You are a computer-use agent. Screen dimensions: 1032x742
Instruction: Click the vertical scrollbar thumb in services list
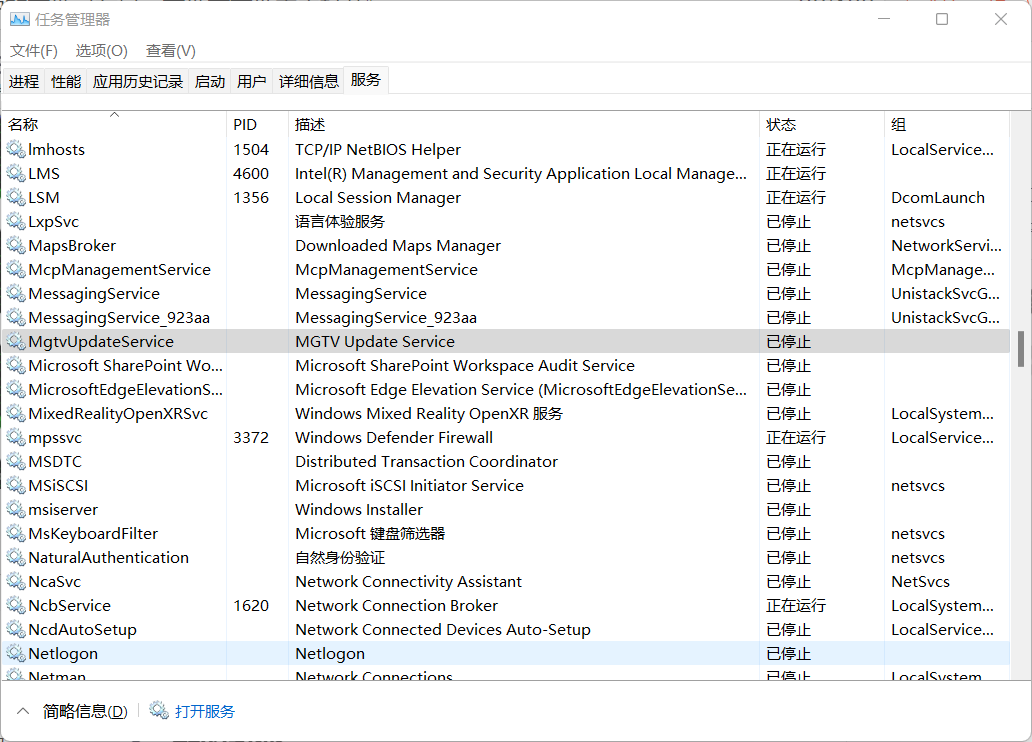(1021, 348)
